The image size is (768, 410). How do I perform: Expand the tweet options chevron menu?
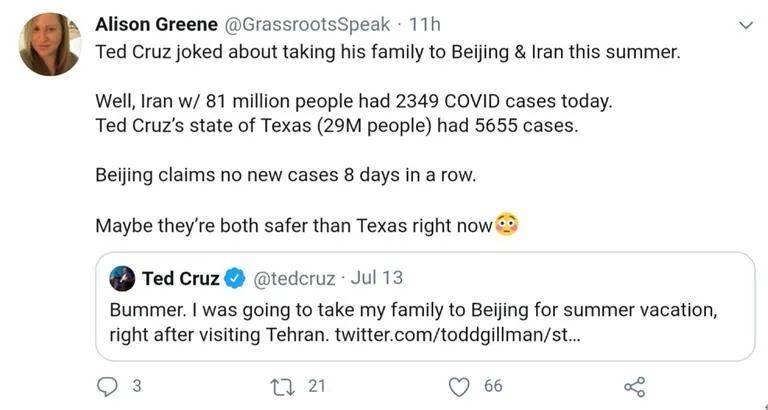(x=745, y=24)
